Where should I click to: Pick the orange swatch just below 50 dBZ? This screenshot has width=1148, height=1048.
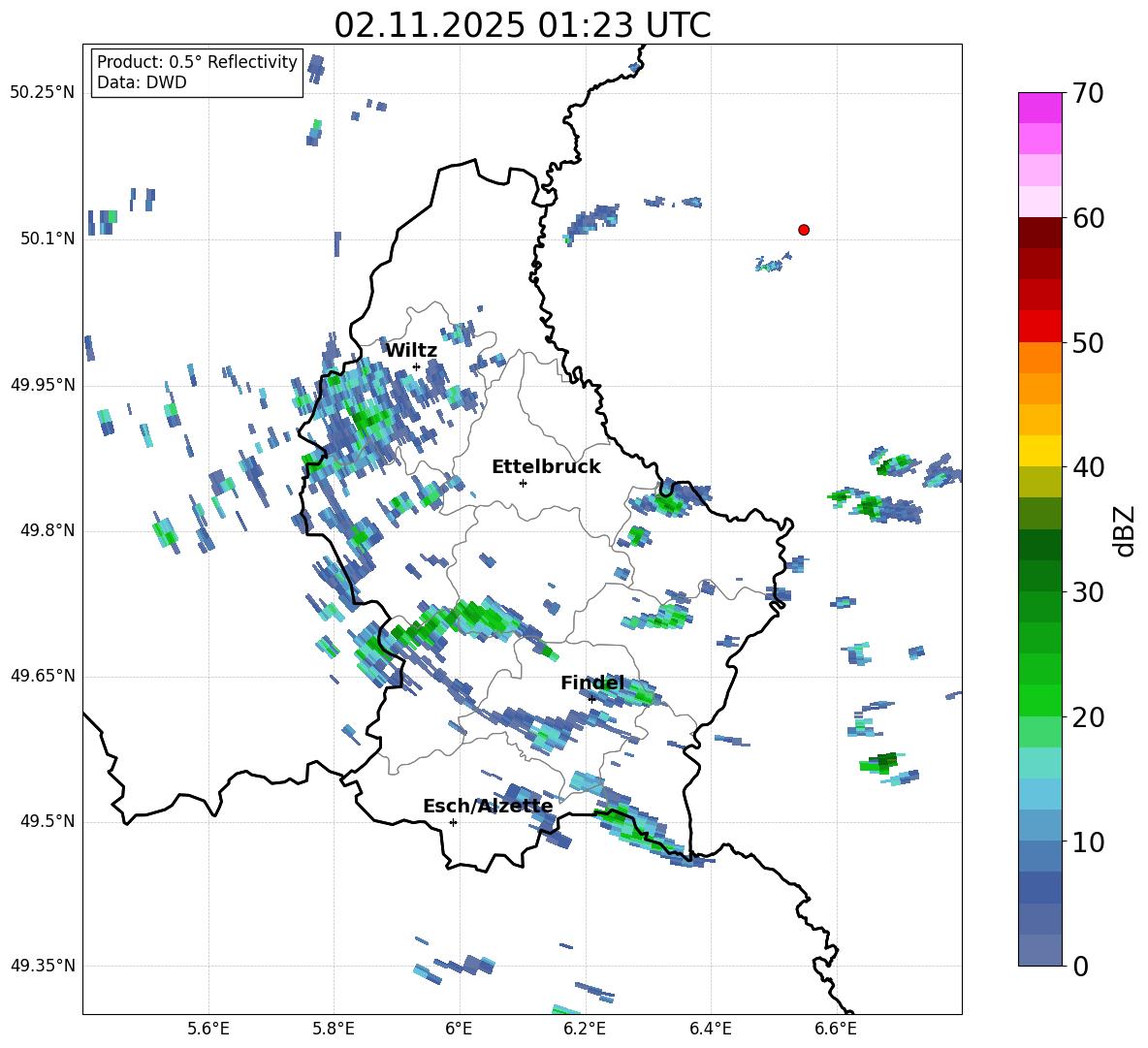click(1039, 357)
